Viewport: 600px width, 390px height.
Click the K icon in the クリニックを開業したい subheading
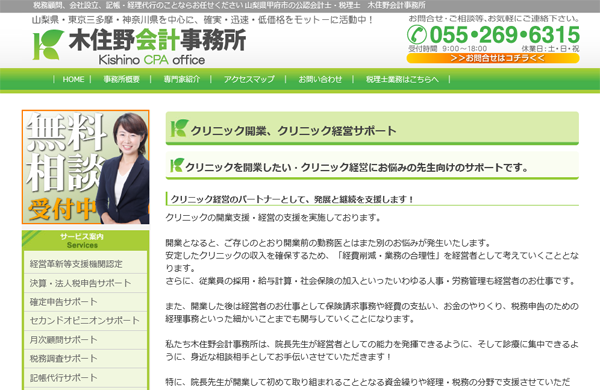(x=177, y=165)
